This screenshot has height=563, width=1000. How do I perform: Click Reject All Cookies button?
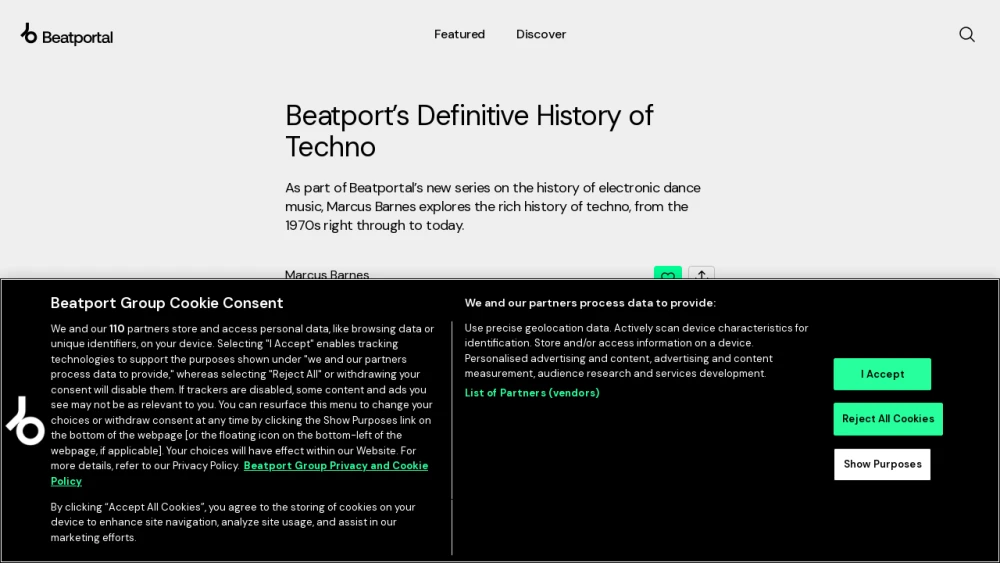click(x=888, y=419)
